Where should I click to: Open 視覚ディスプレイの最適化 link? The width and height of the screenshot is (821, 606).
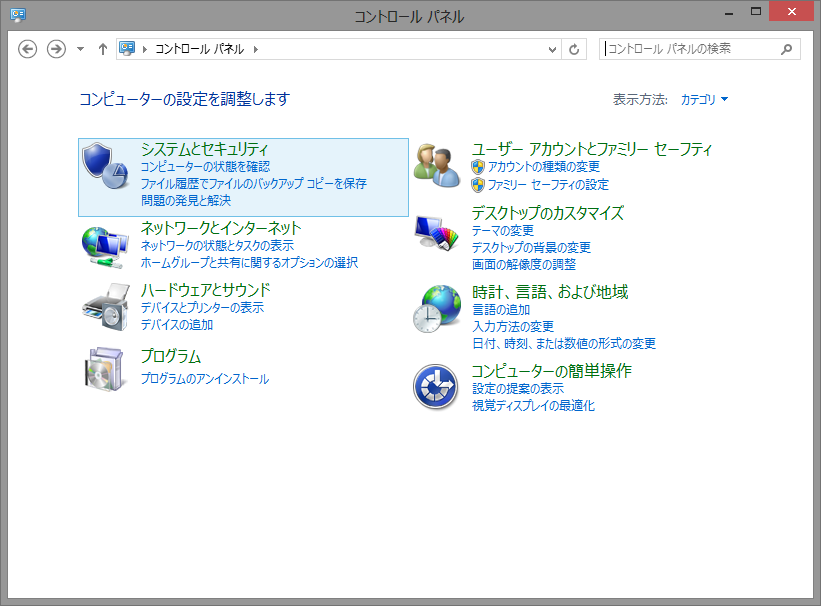point(533,405)
